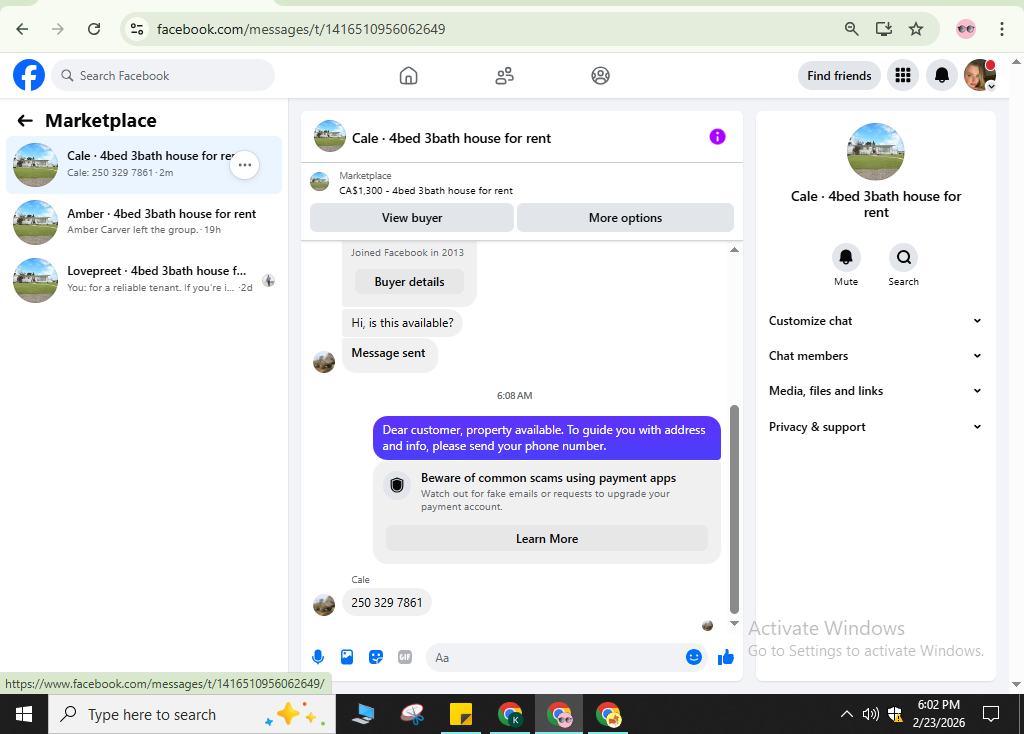Click the 'Dear customer' sent message bubble

547,438
